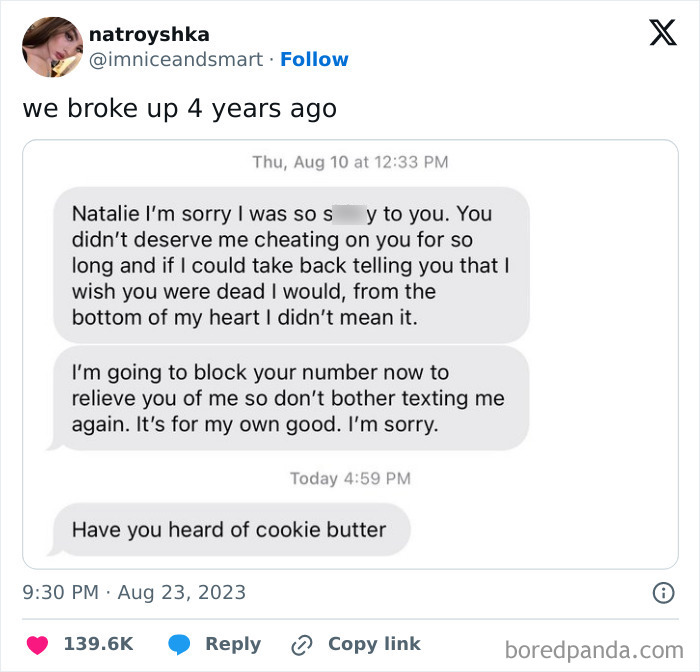Click the message starting "Natalie I'm sorry"
The image size is (700, 672).
[x=290, y=265]
